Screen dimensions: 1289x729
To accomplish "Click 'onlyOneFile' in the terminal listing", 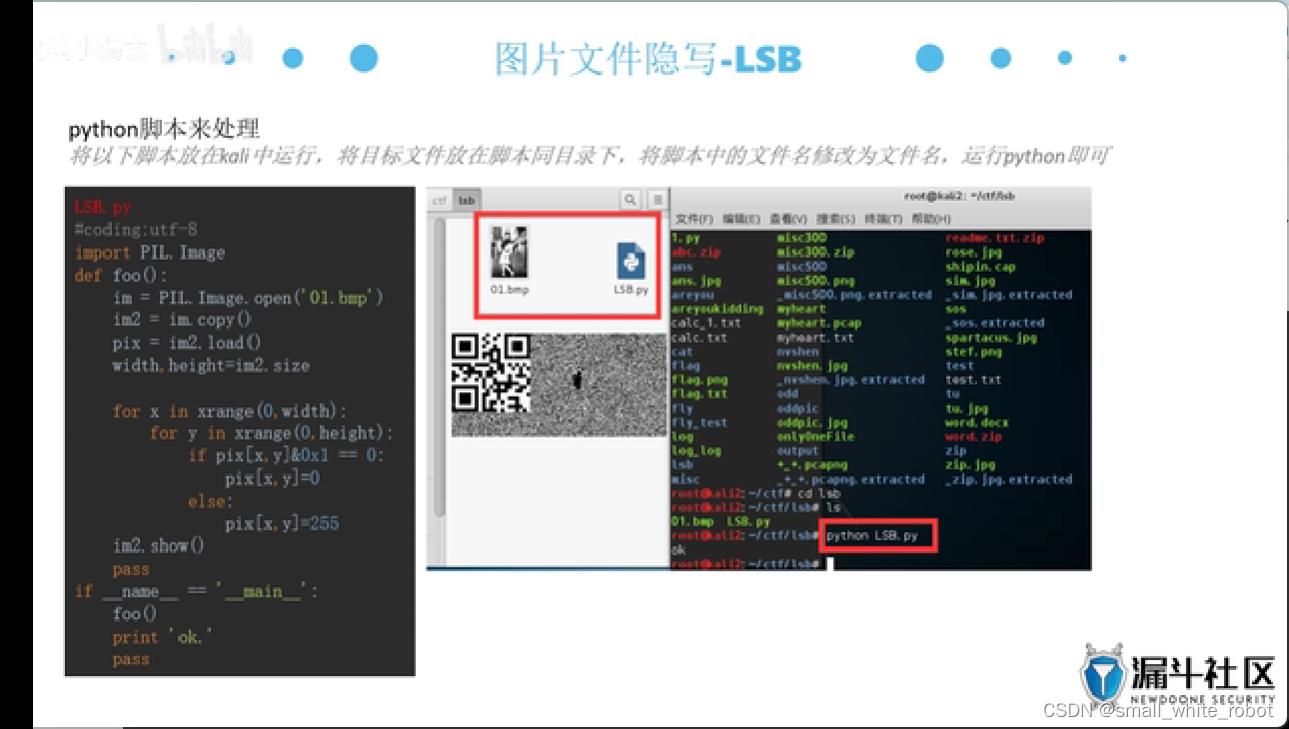I will 815,437.
